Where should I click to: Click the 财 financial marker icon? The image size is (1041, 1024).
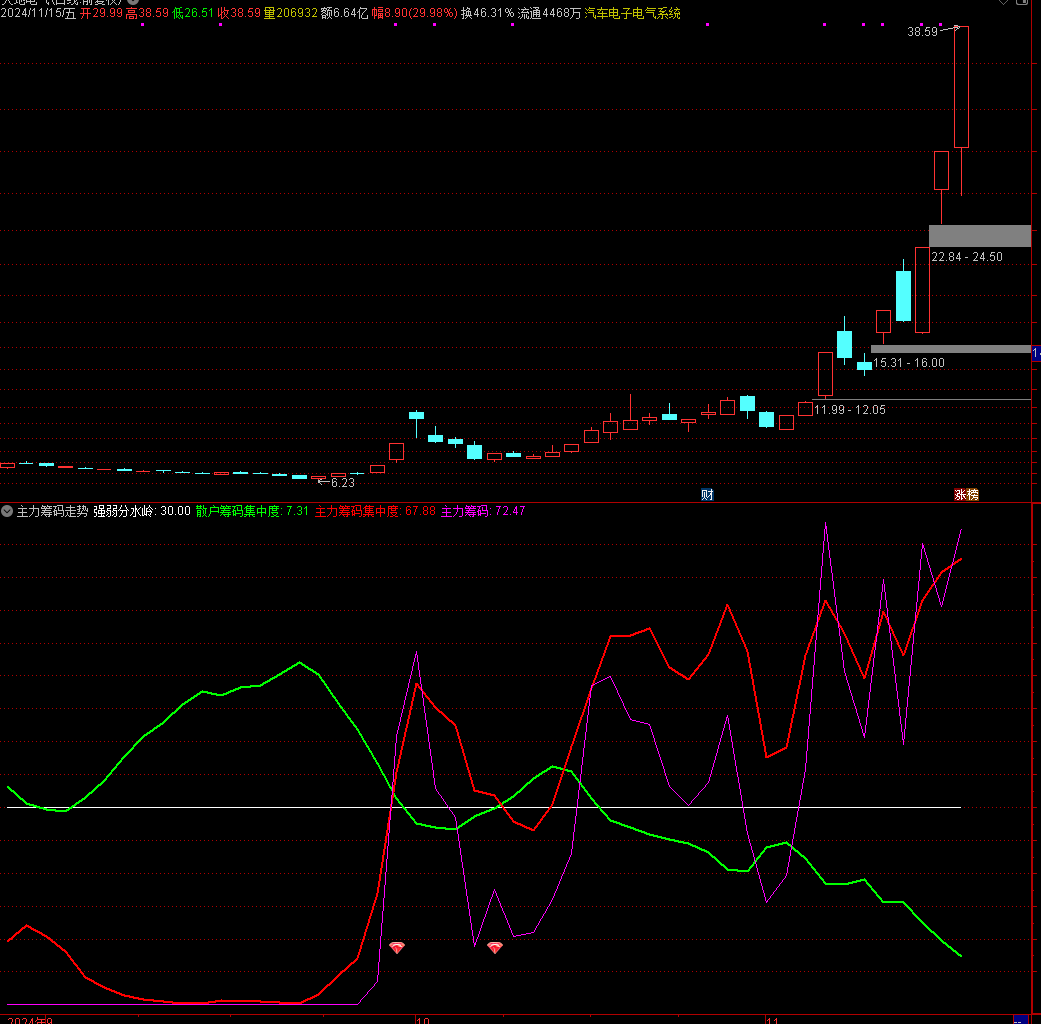point(707,495)
